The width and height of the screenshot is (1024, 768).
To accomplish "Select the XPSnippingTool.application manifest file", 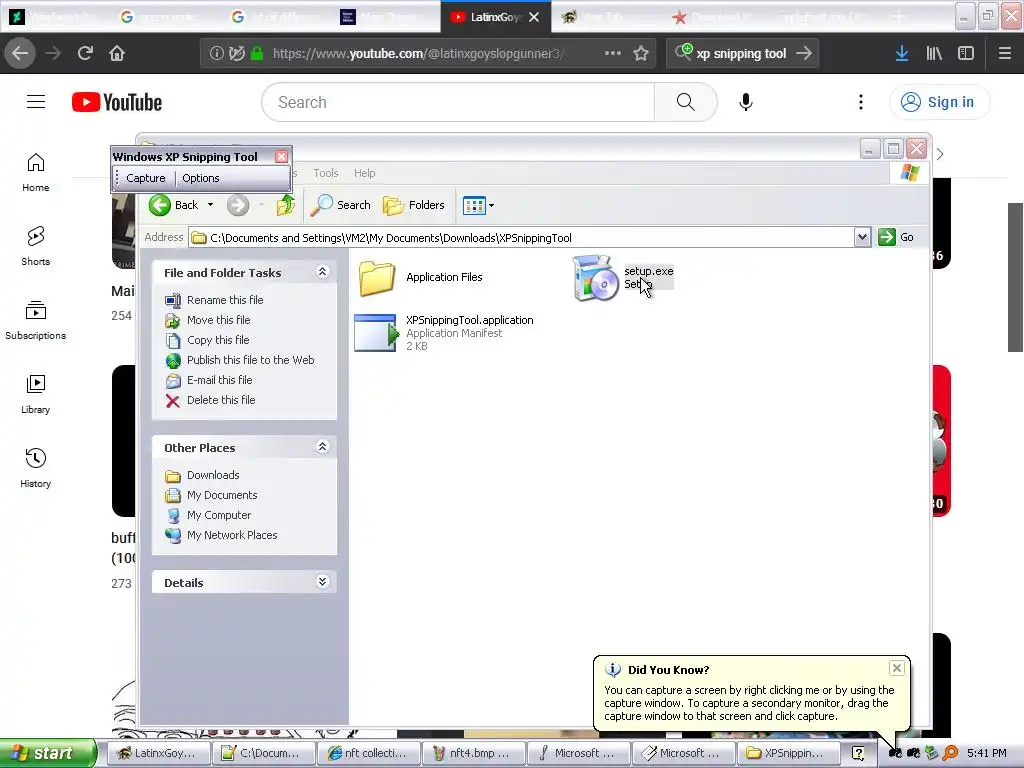I will pyautogui.click(x=444, y=333).
